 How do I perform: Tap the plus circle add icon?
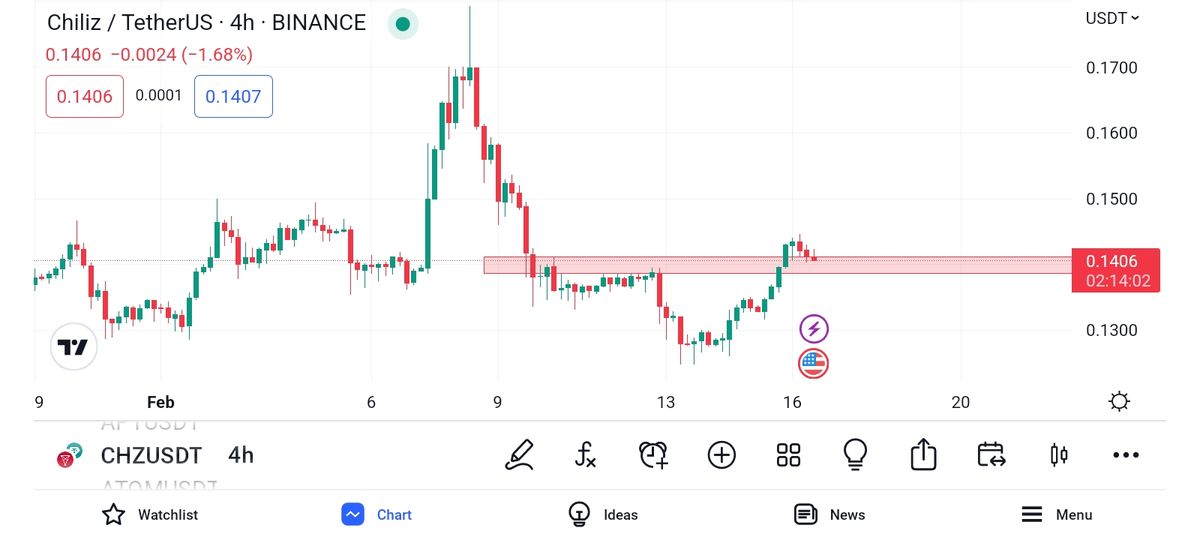tap(721, 455)
